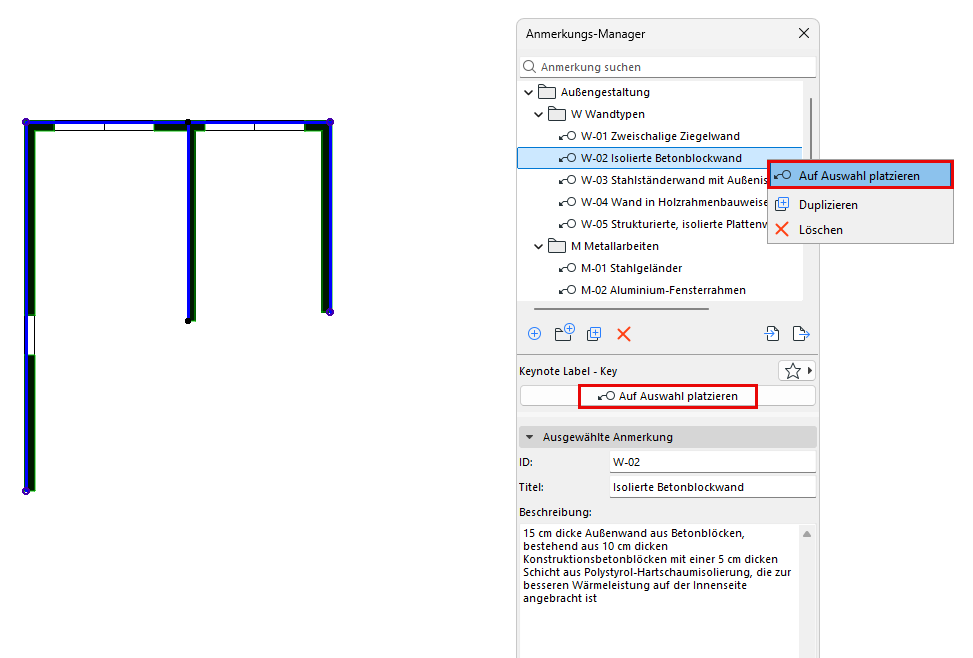Click the duplicate keynote toolbar icon
Viewport: 973px width, 658px height.
coord(594,334)
